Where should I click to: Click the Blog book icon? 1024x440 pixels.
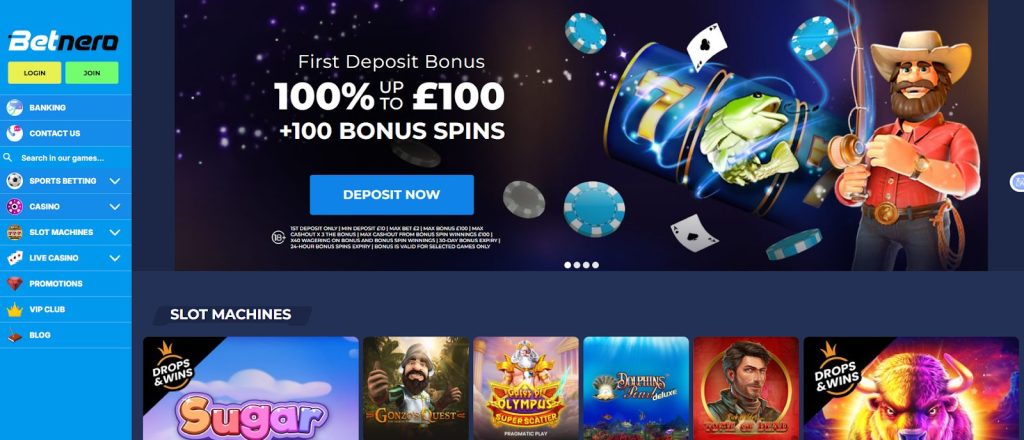[x=14, y=335]
